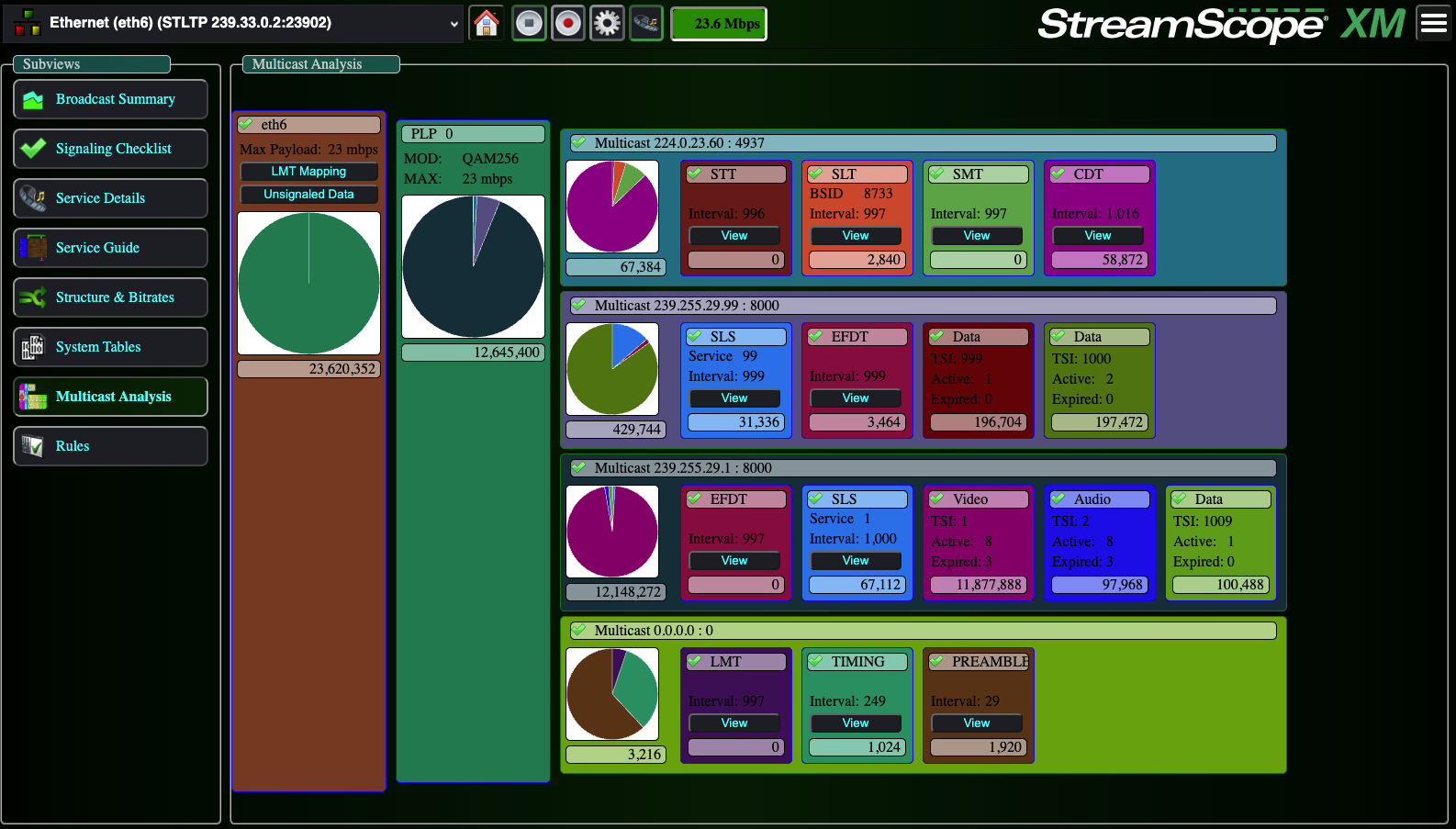Click View on the SLT card

(x=856, y=236)
